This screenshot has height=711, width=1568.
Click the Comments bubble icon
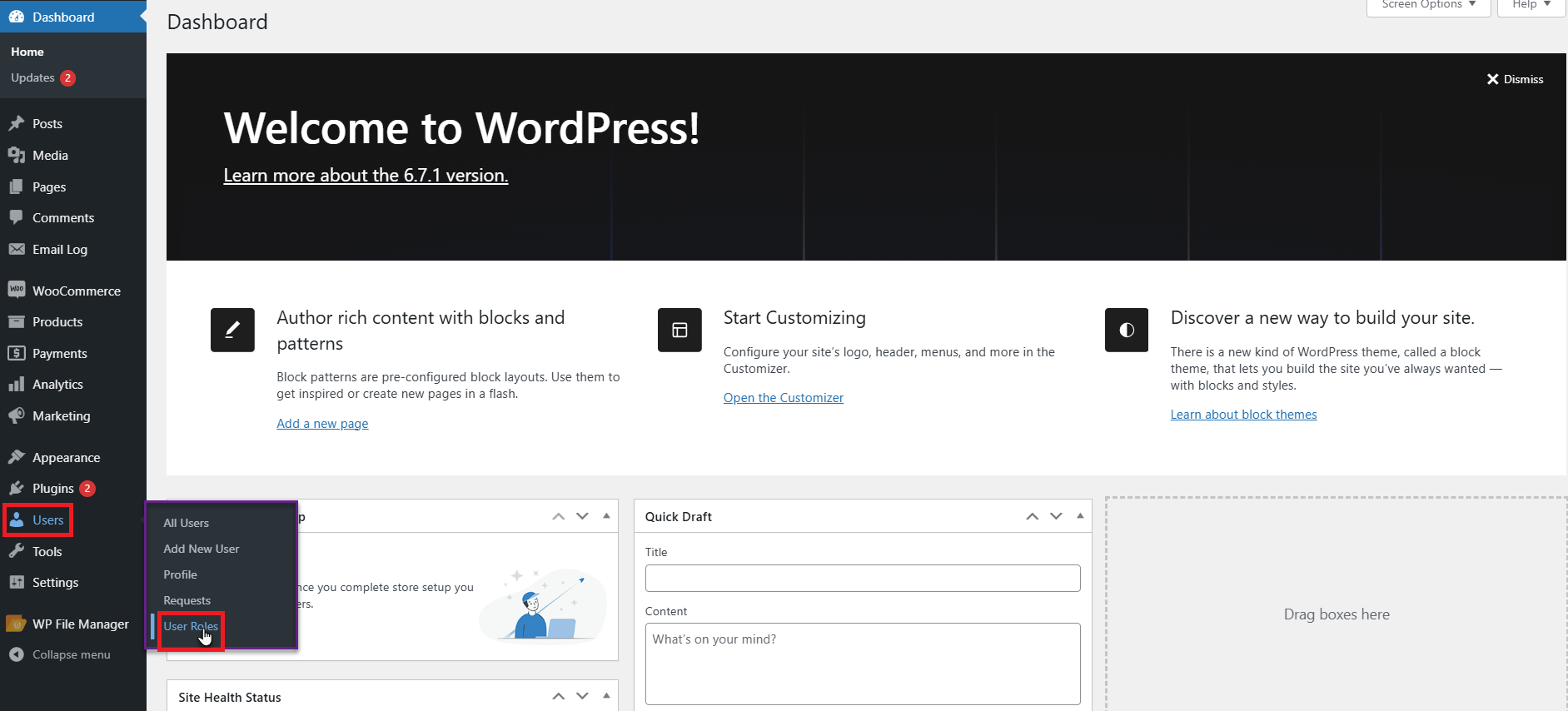[x=17, y=217]
